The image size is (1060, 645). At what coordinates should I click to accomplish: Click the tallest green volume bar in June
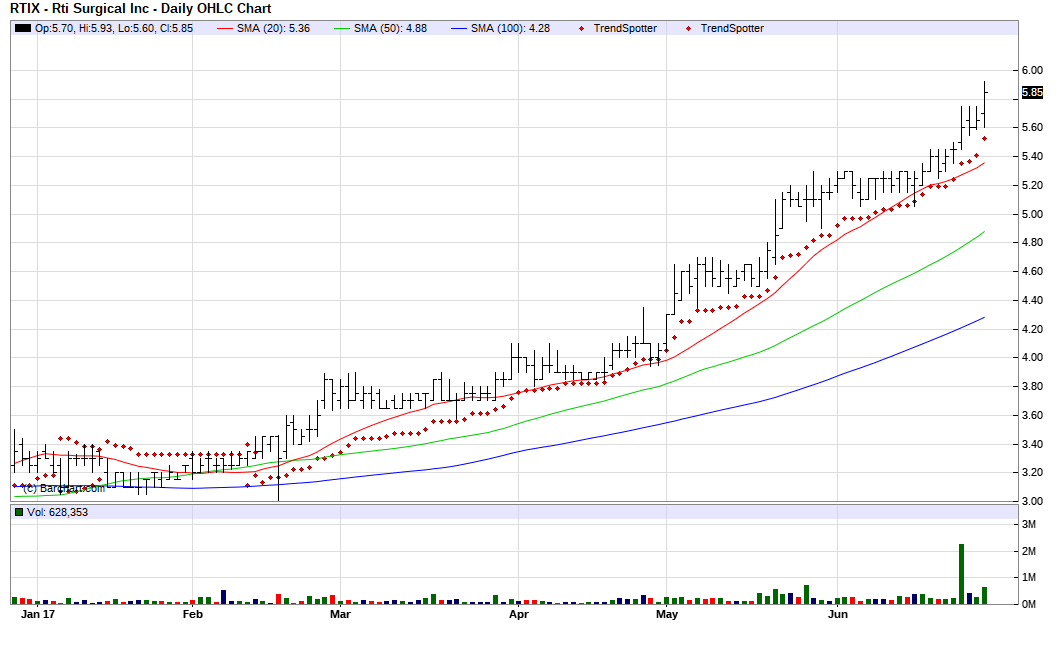[961, 574]
